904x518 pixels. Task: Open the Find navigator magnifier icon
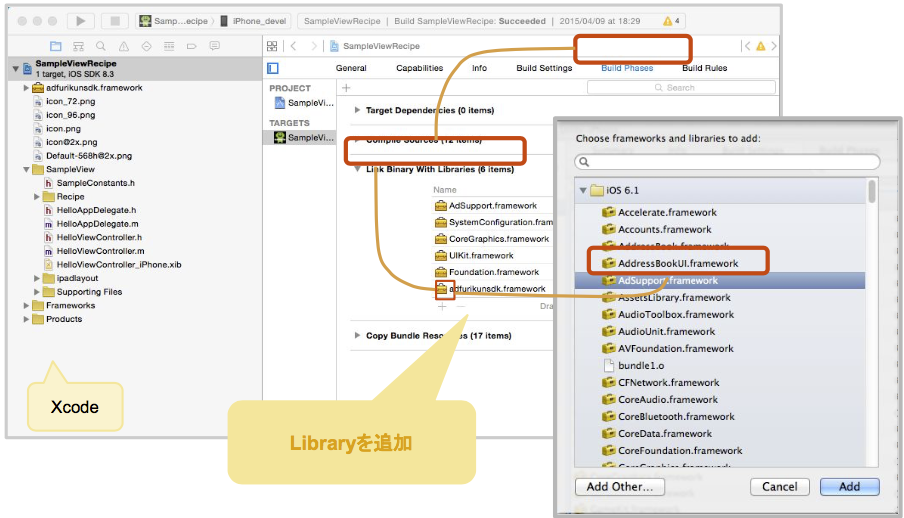tap(101, 46)
